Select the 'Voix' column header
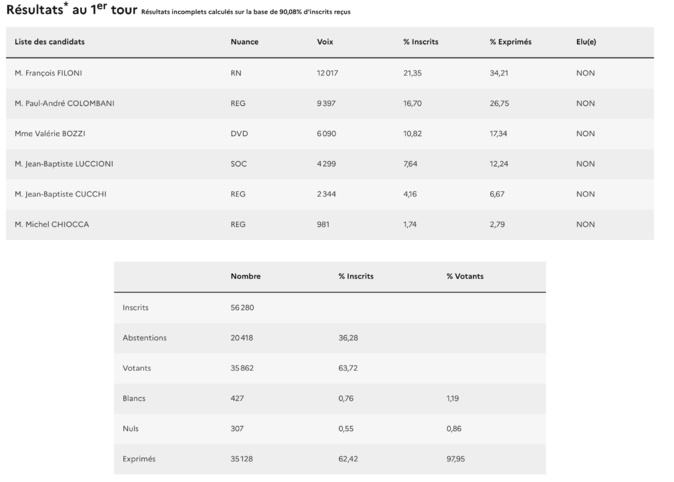 click(x=325, y=42)
